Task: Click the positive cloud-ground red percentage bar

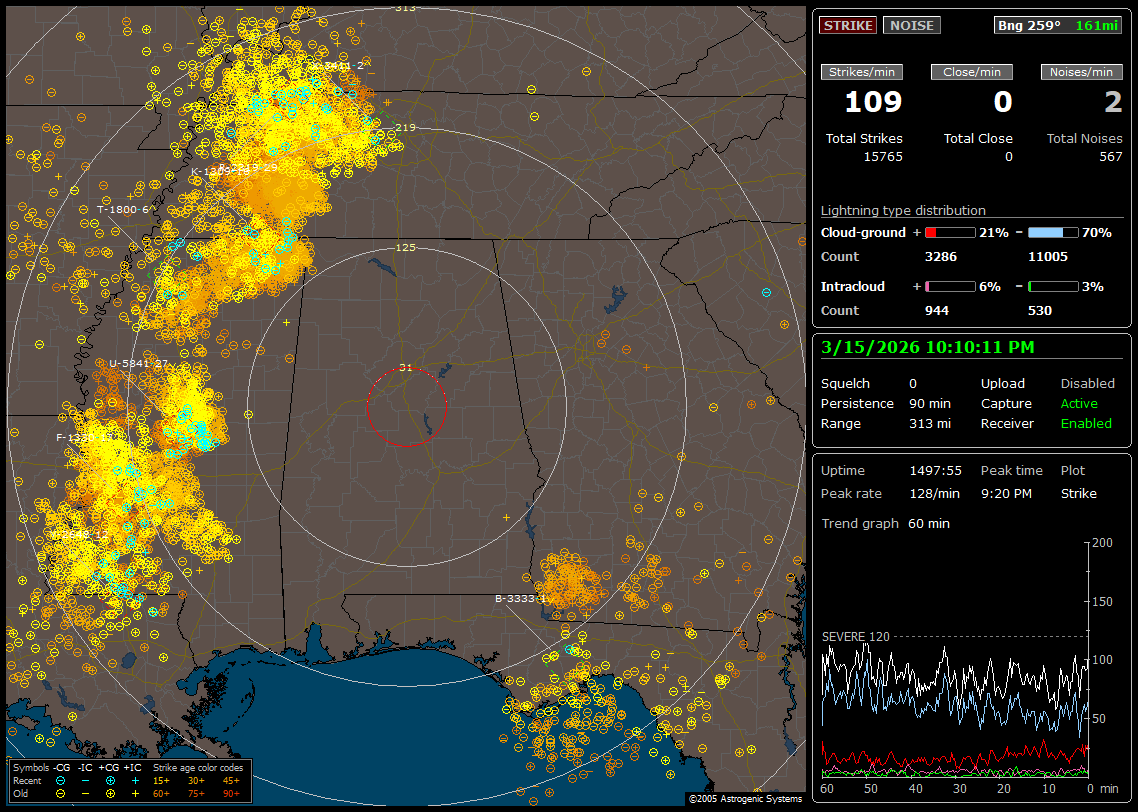Action: point(949,232)
